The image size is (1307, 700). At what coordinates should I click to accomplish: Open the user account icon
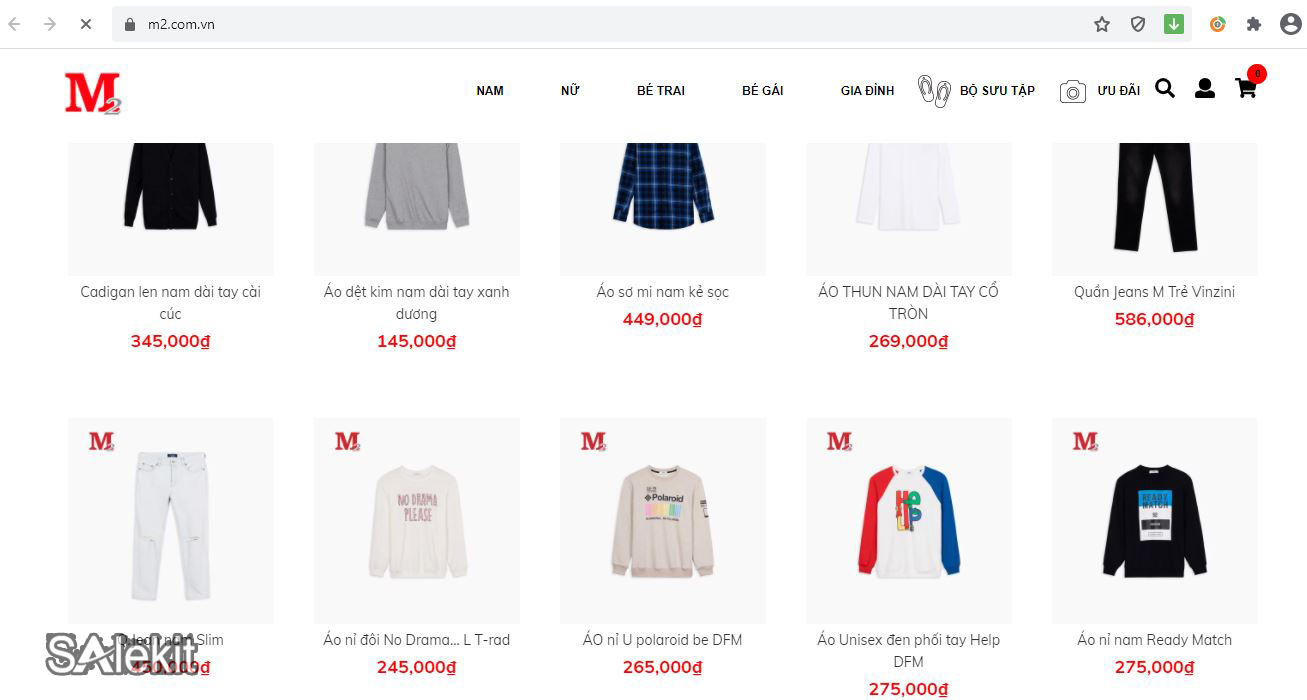click(x=1205, y=89)
